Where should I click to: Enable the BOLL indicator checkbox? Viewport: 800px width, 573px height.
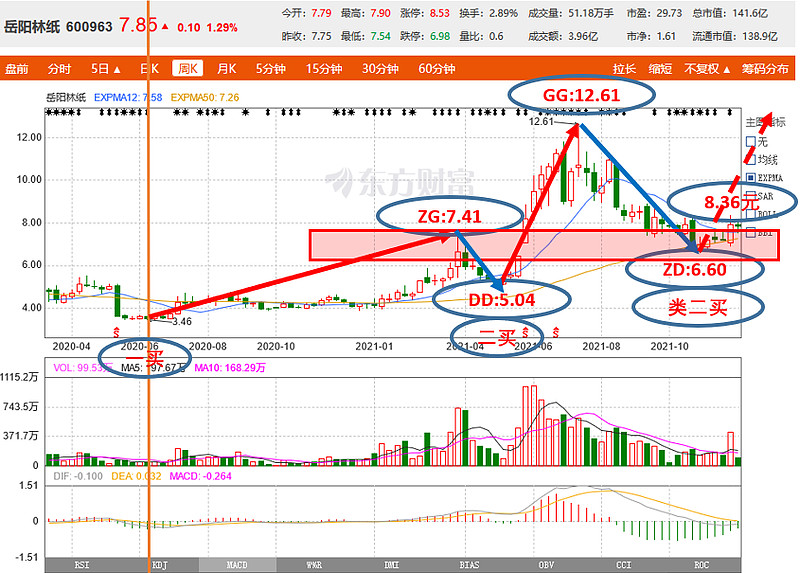click(x=751, y=214)
